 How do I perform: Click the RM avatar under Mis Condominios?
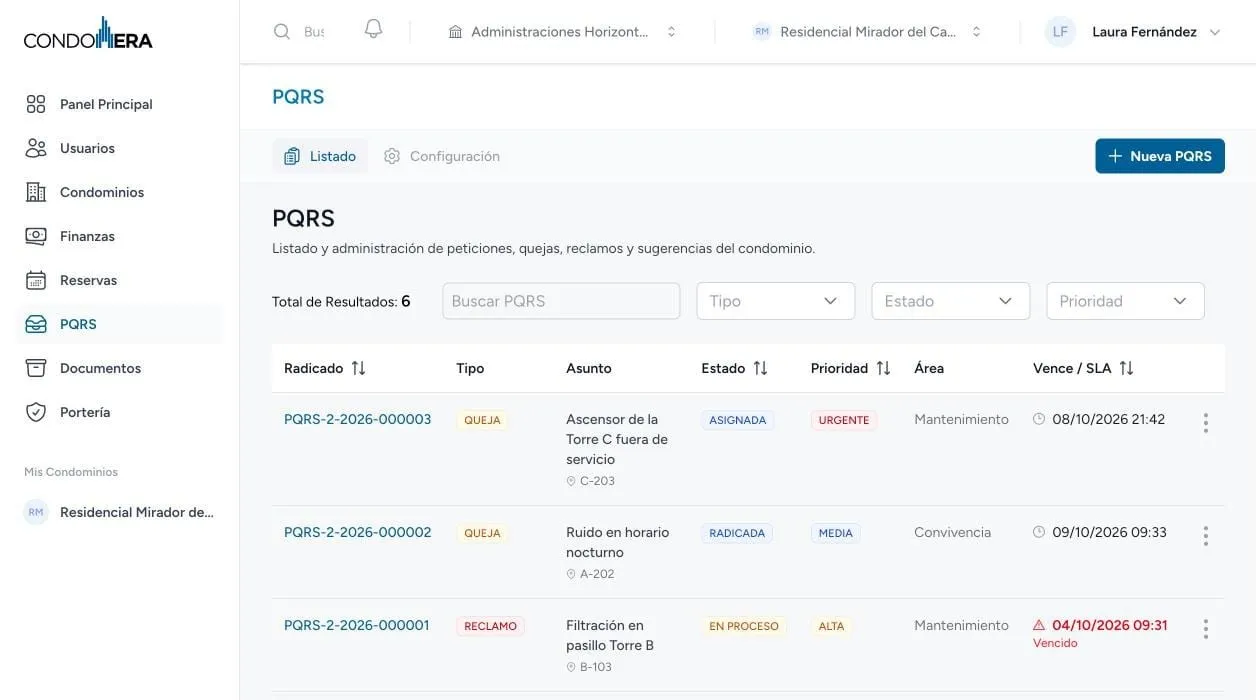36,512
